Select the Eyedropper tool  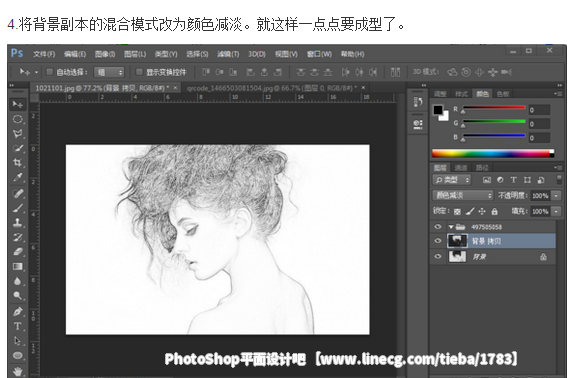(x=18, y=178)
